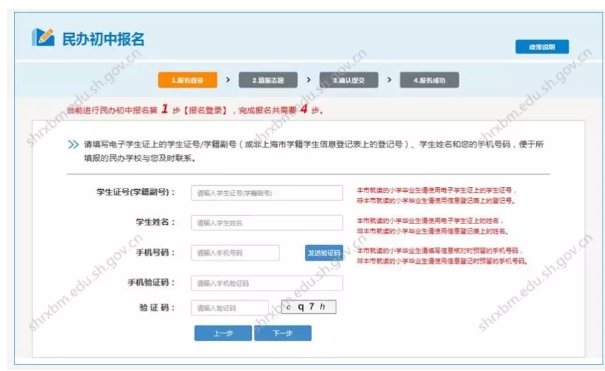Go back with the 上一步 button
605x371 pixels.
[223, 333]
